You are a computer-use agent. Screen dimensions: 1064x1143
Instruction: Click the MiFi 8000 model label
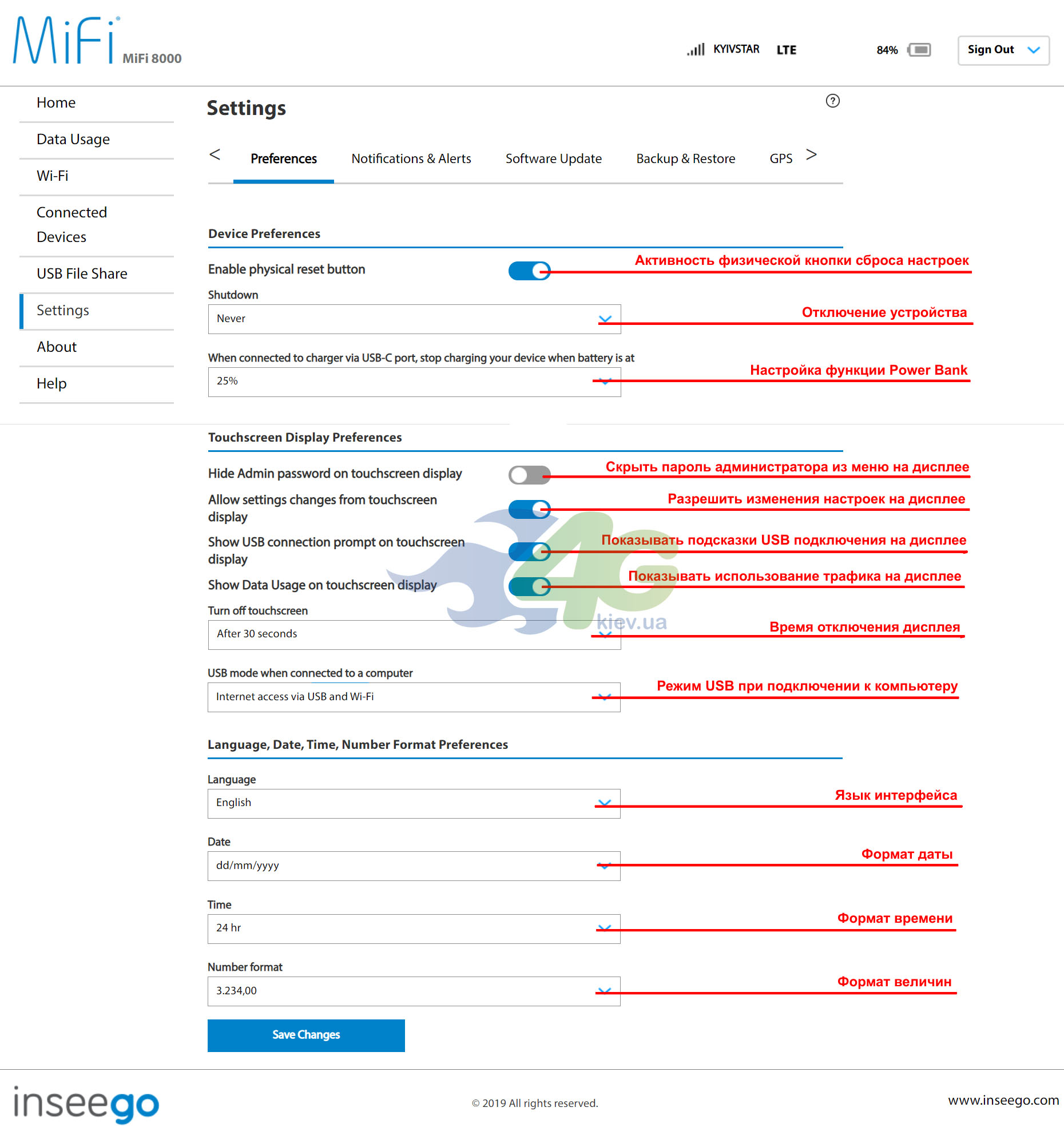point(152,59)
